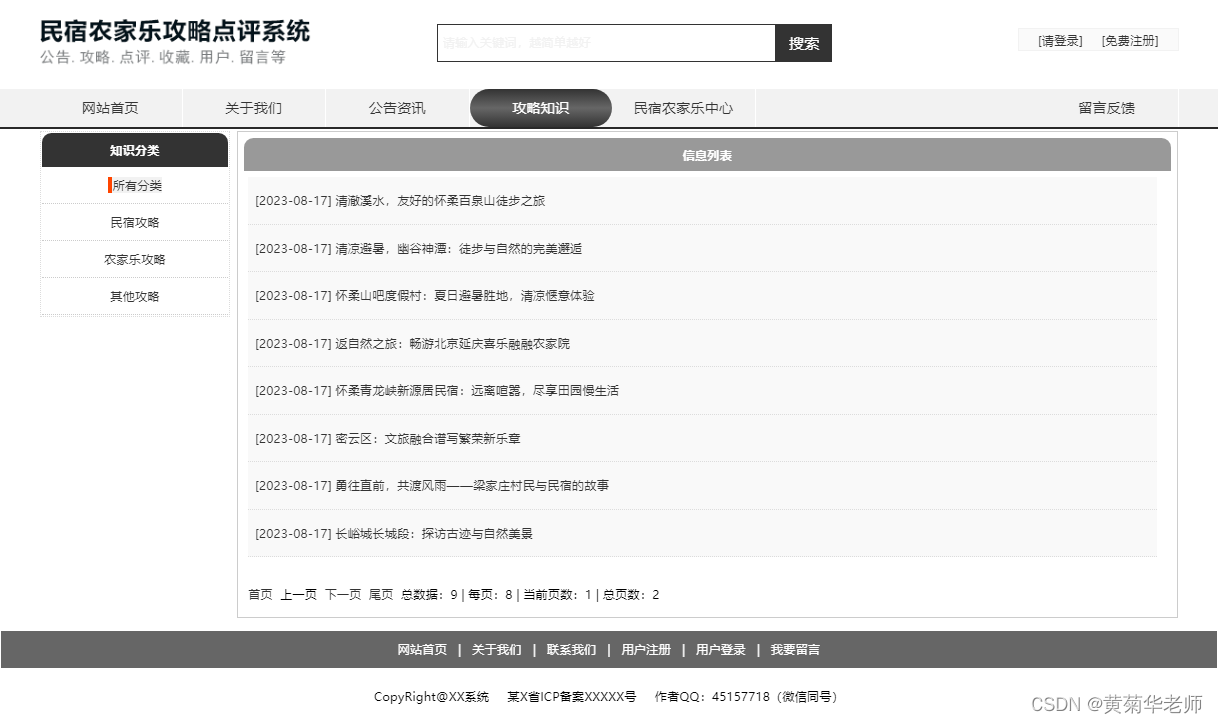Open the 民宿农家乐中心 section
Image resolution: width=1218 pixels, height=724 pixels.
(684, 108)
